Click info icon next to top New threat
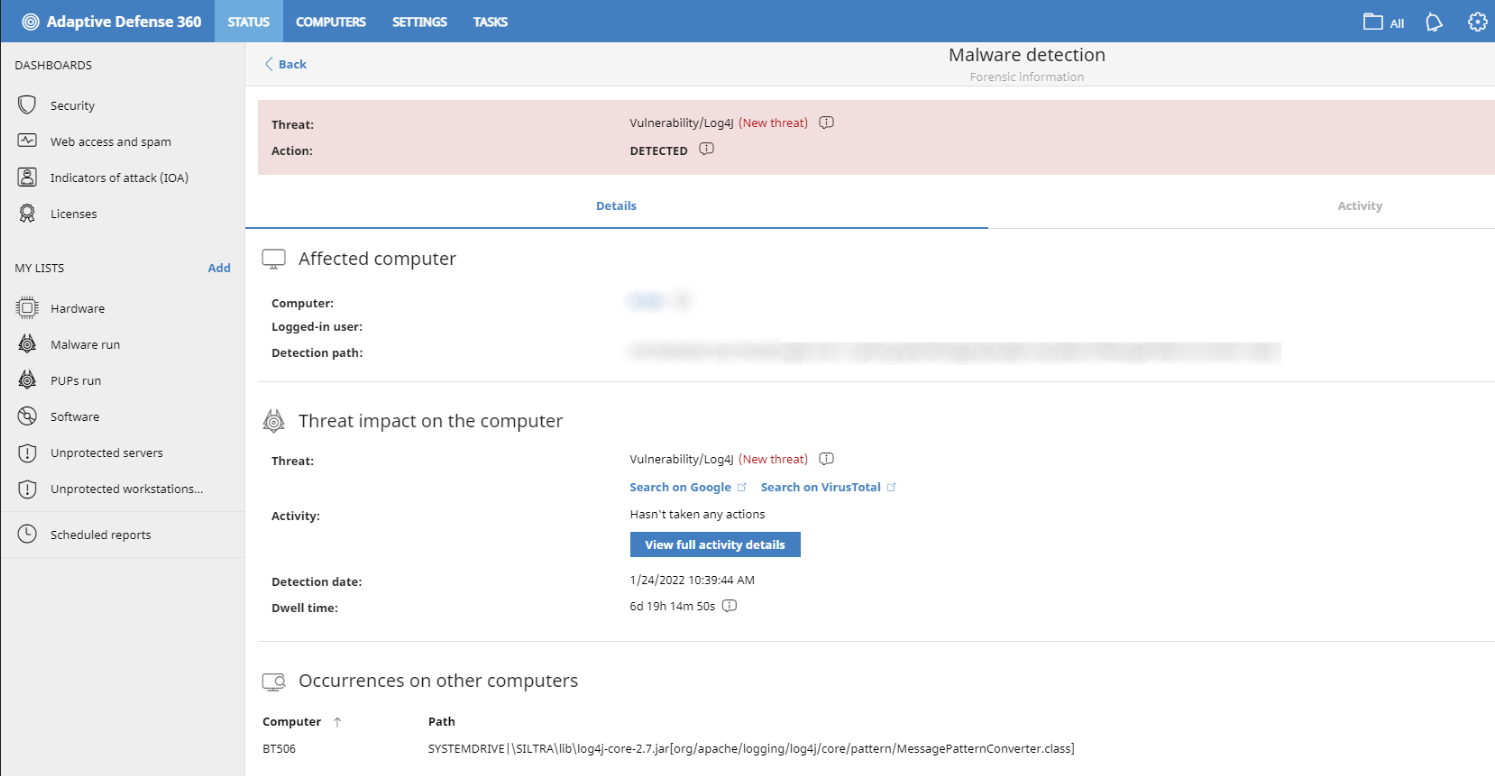This screenshot has height=776, width=1495. [x=826, y=123]
